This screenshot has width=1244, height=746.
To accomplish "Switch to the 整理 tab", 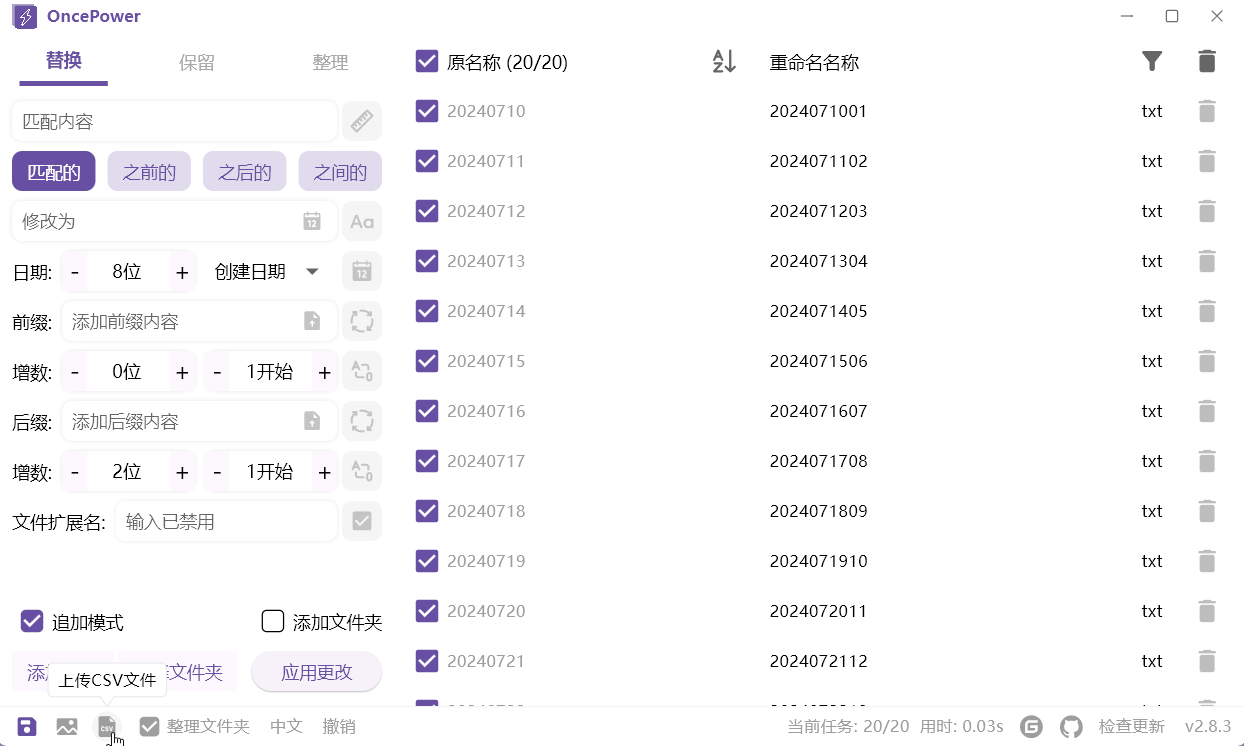I will tap(330, 62).
